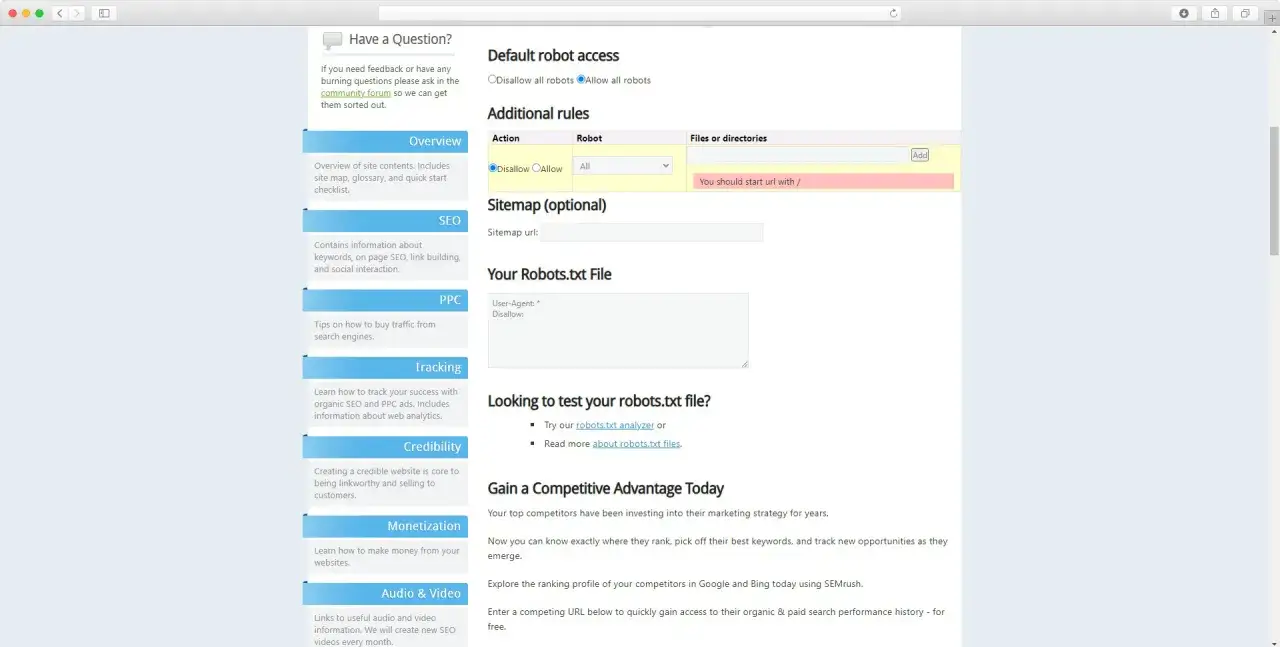The height and width of the screenshot is (647, 1280).
Task: Click the Gain a Competitive Advantage Today heading
Action: coord(606,488)
